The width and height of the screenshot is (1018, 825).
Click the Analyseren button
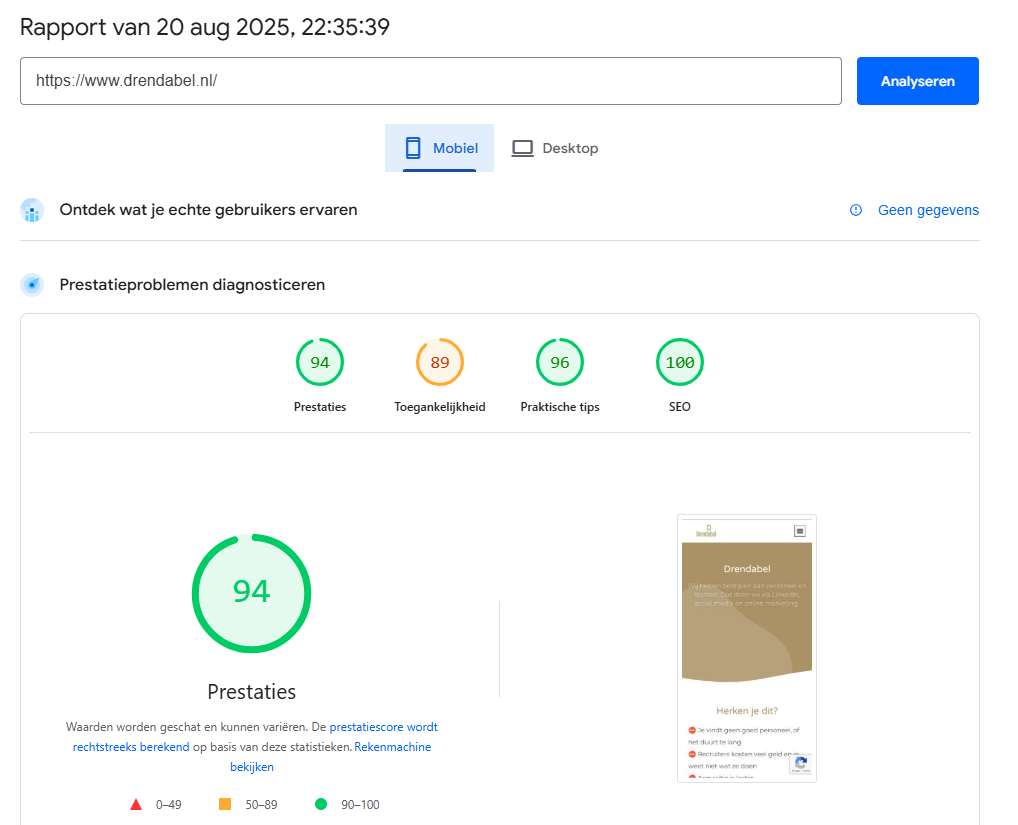point(917,81)
